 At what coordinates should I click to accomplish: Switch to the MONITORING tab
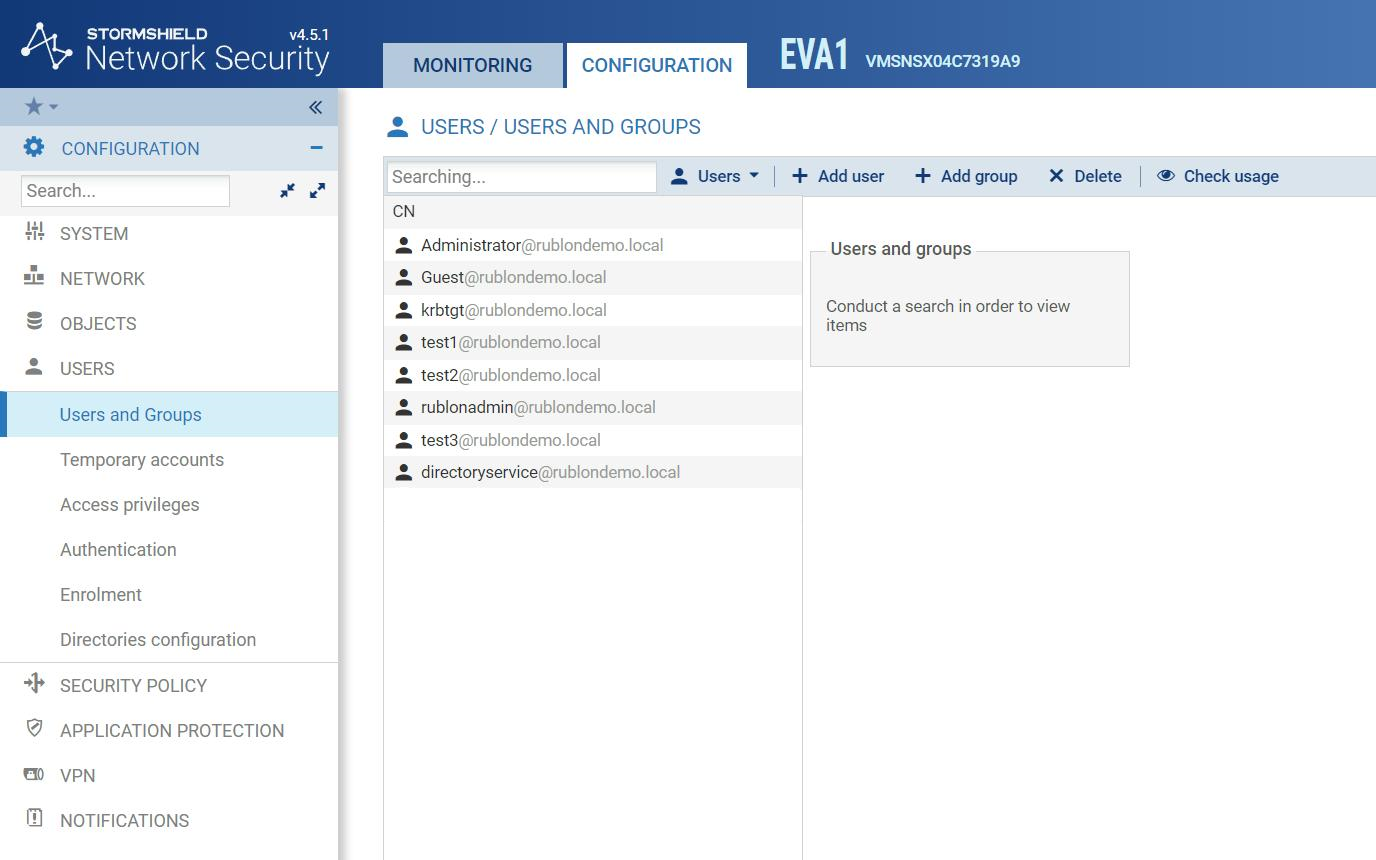tap(472, 65)
